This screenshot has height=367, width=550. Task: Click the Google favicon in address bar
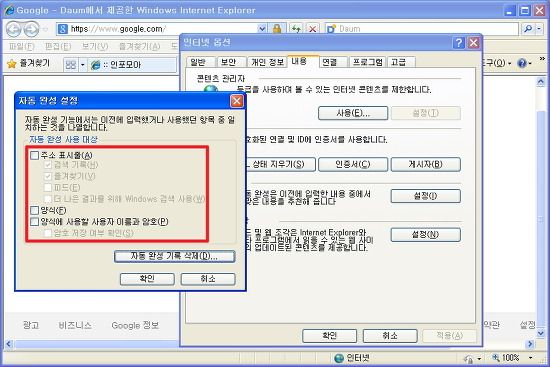point(63,29)
